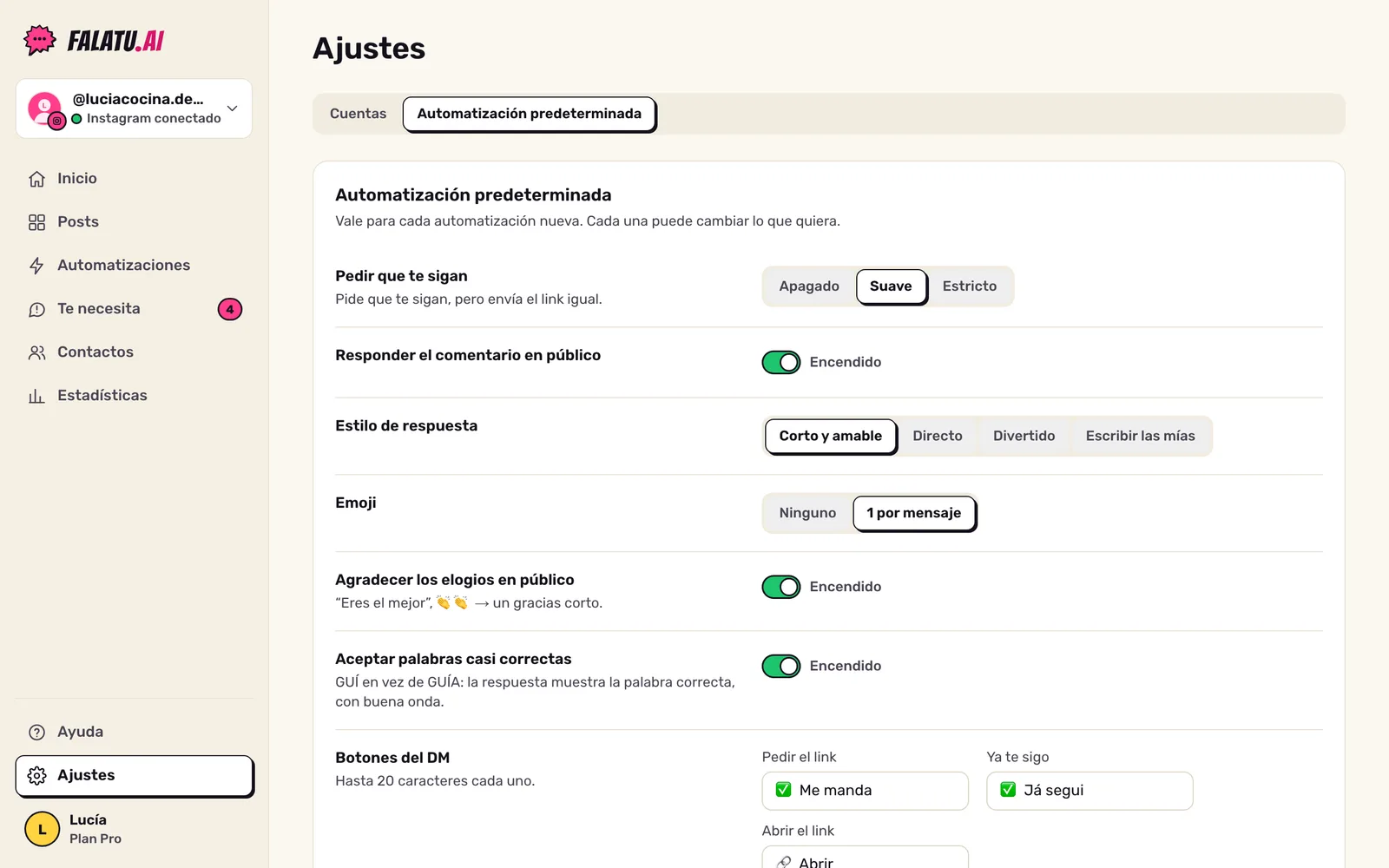Switch to the Cuentas tab
1389x868 pixels.
358,114
